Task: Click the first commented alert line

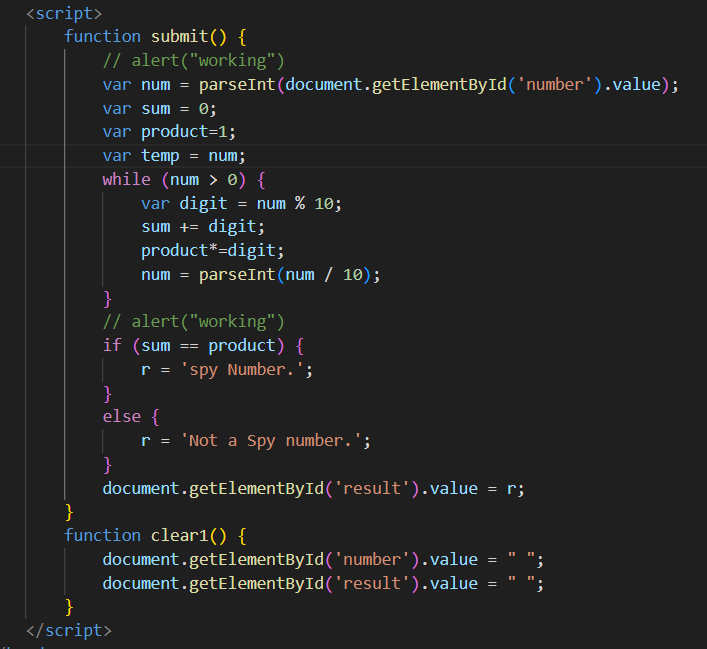Action: tap(193, 60)
